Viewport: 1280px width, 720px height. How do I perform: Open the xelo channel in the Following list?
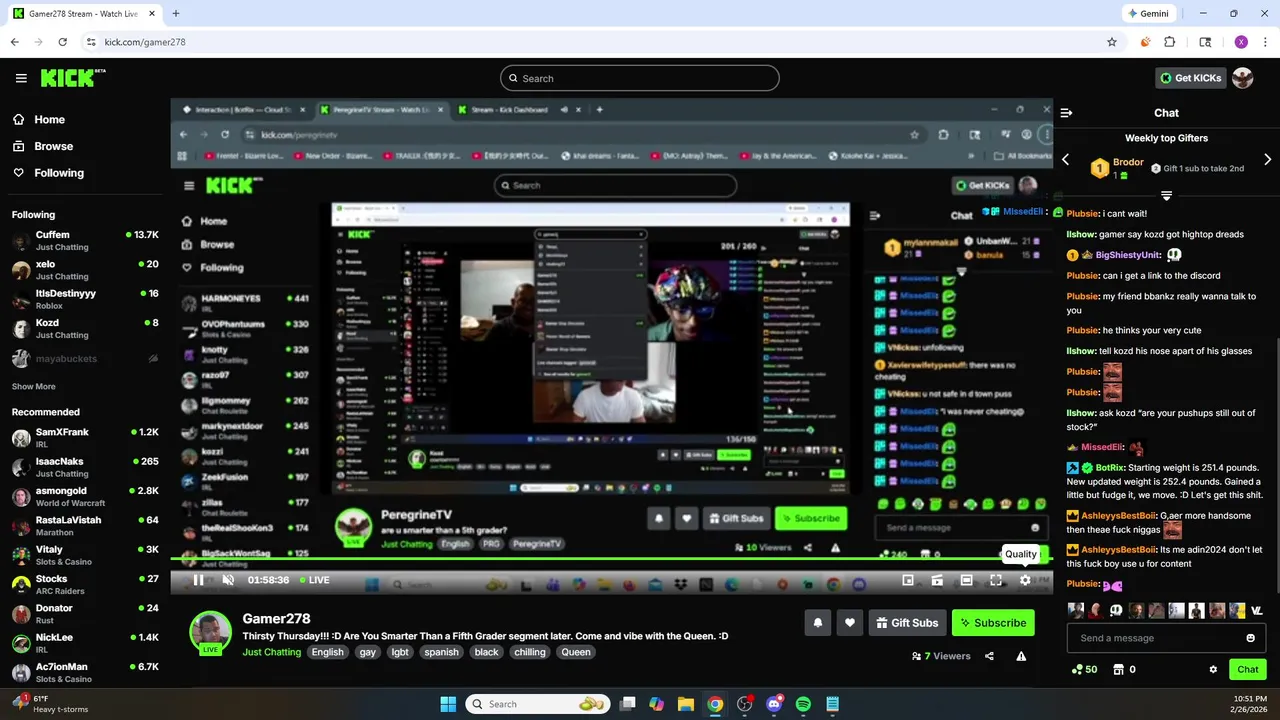click(x=85, y=270)
